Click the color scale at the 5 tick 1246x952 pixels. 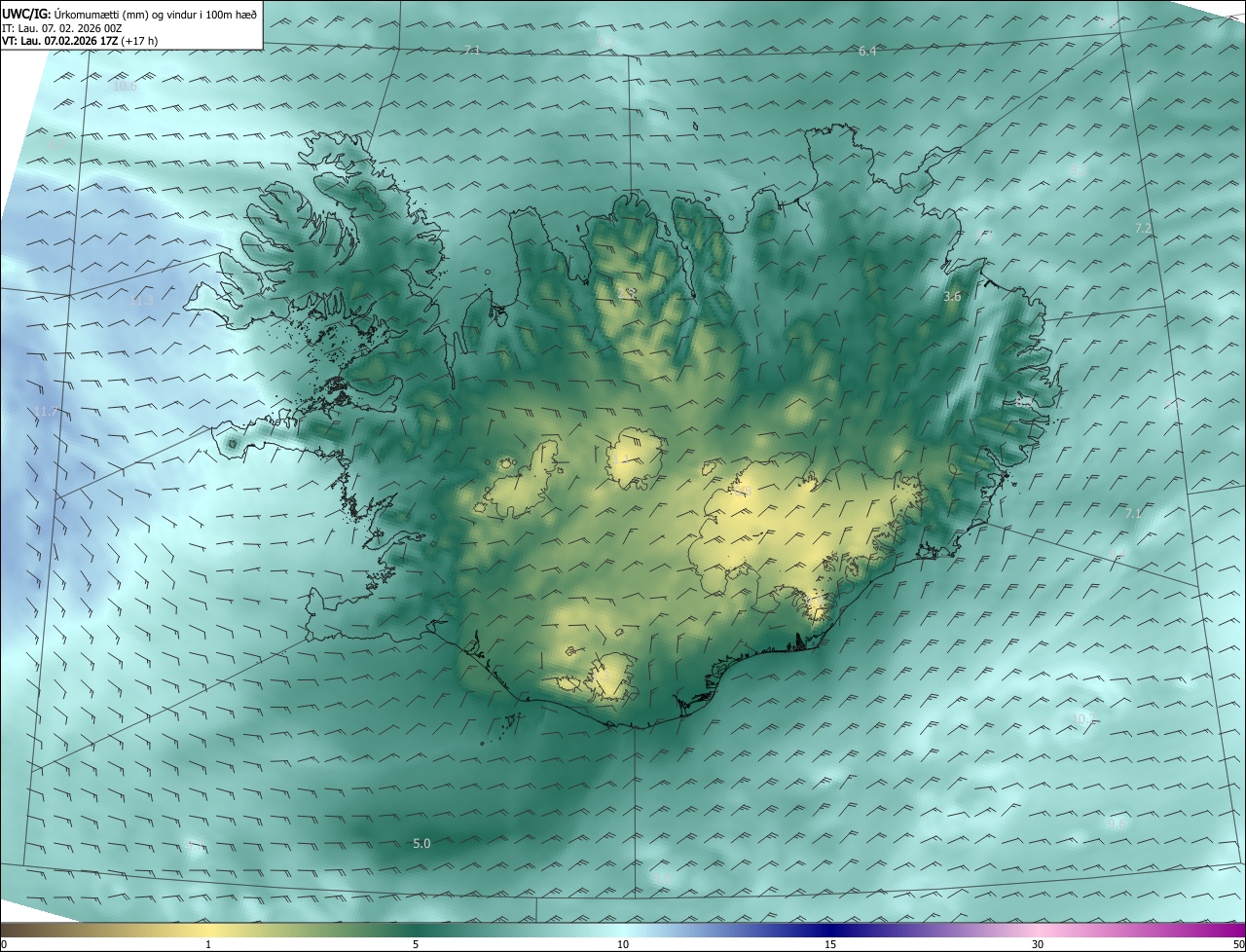[416, 944]
